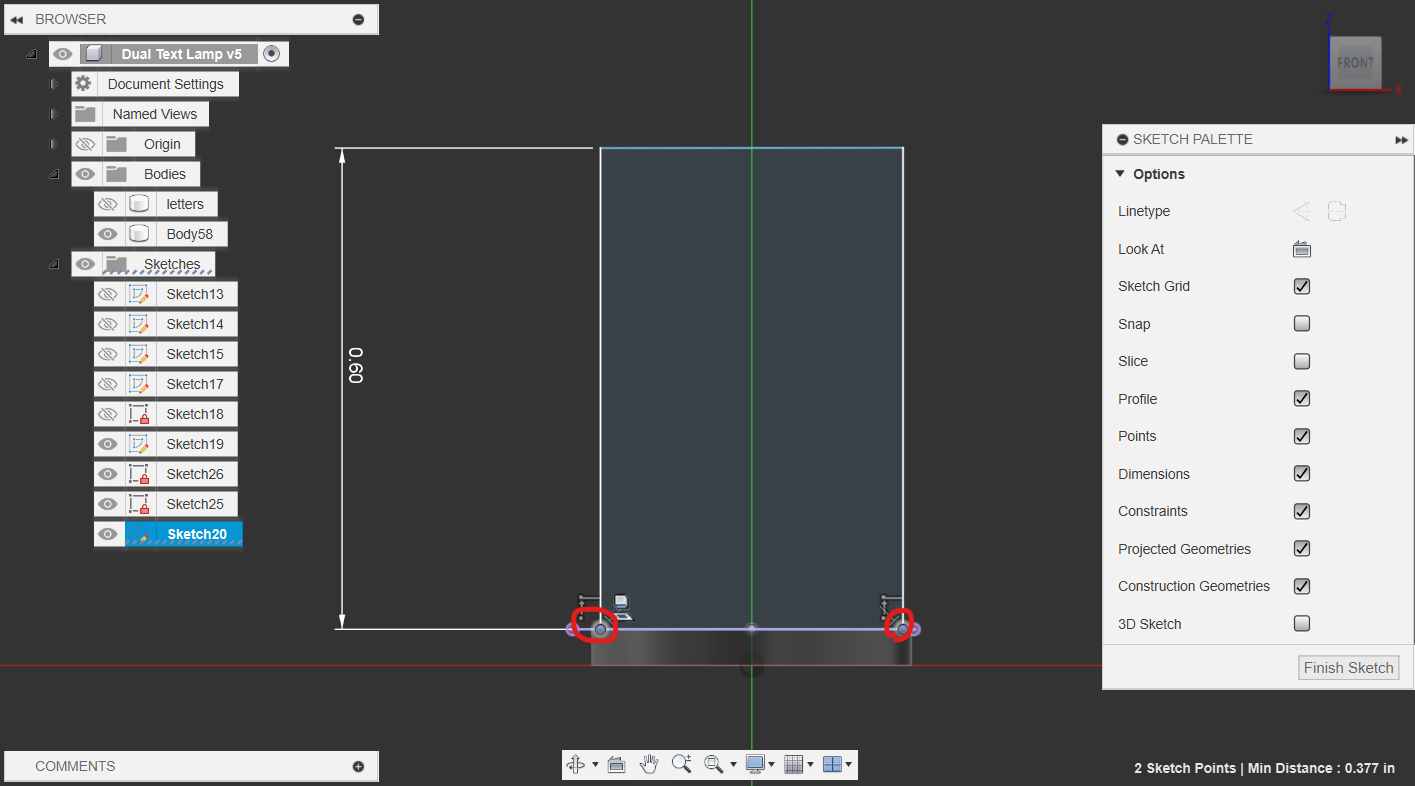
Task: Click the minus icon beside Sketch Palette title
Action: point(1122,140)
